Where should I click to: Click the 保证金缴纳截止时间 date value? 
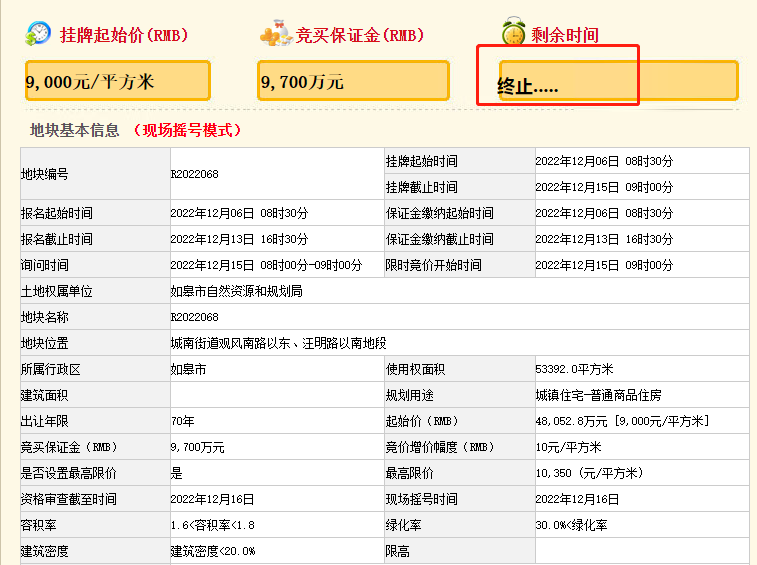pyautogui.click(x=604, y=240)
